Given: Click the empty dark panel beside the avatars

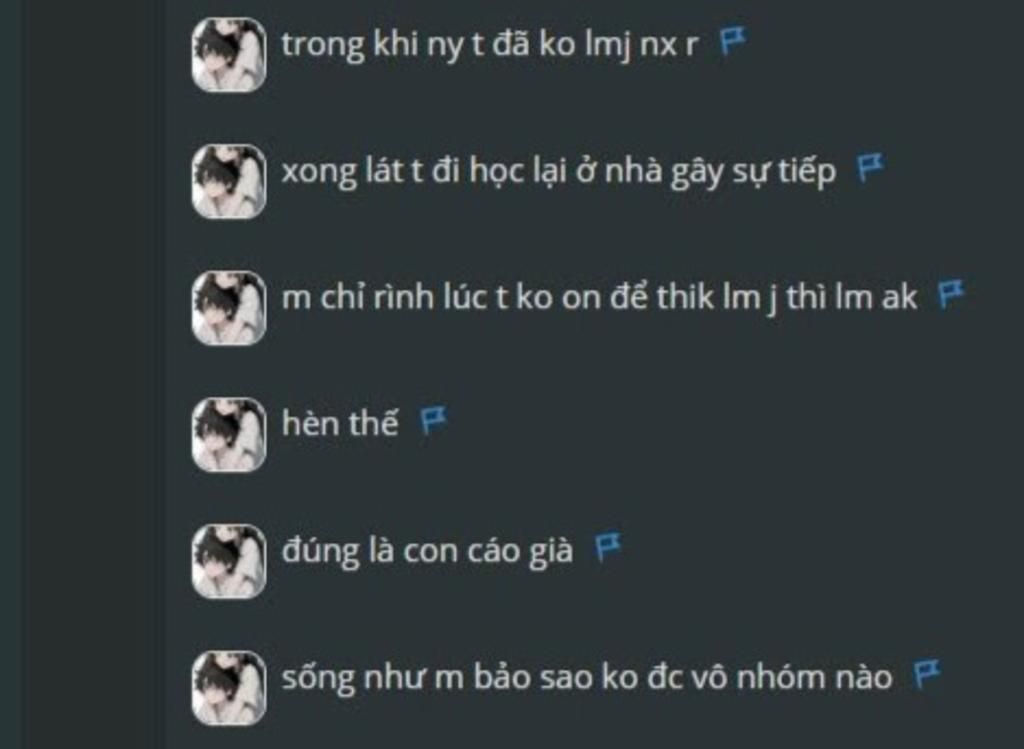Looking at the screenshot, I should pos(93,374).
